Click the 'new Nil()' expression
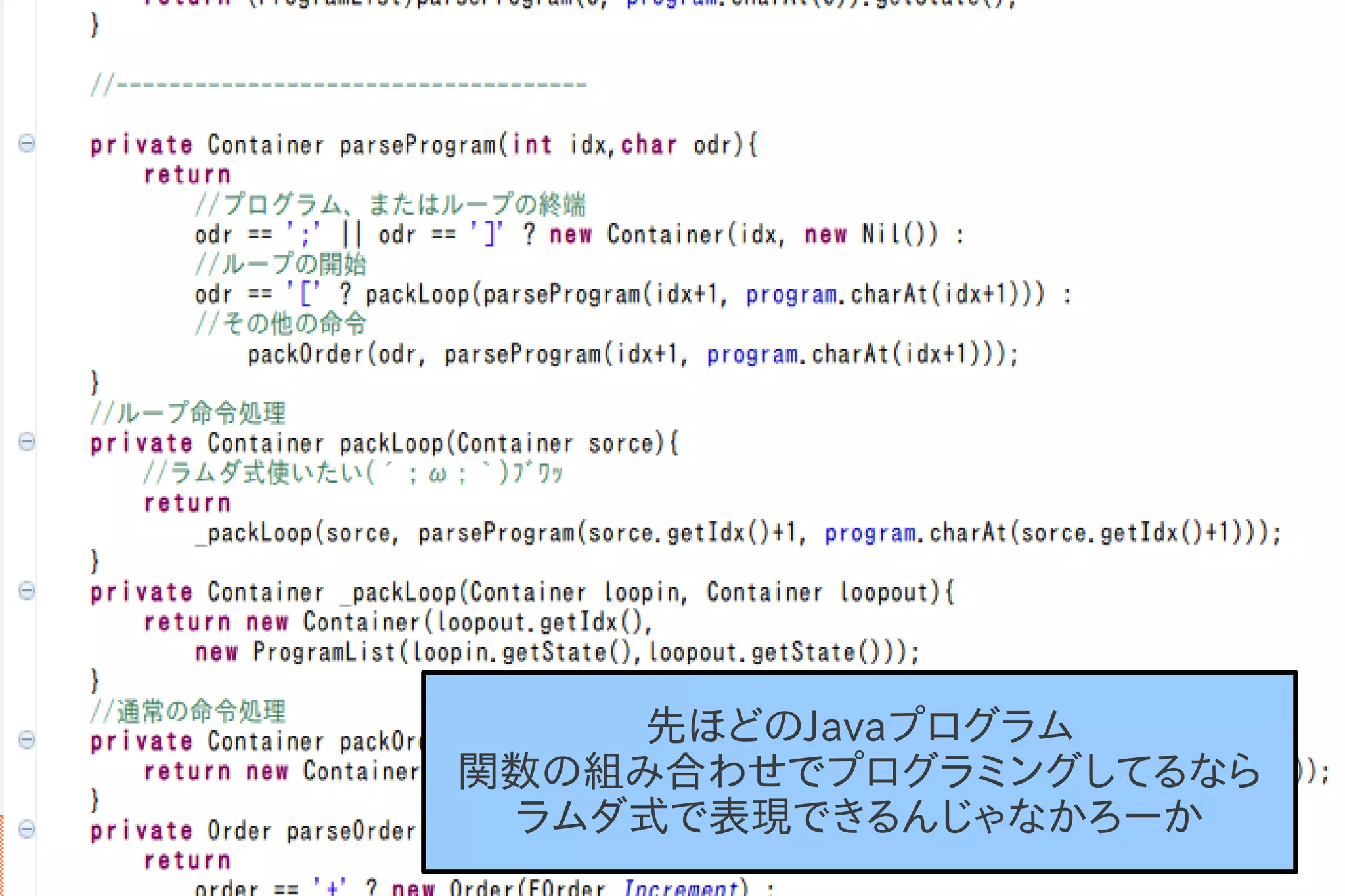This screenshot has width=1345, height=896. 871,234
